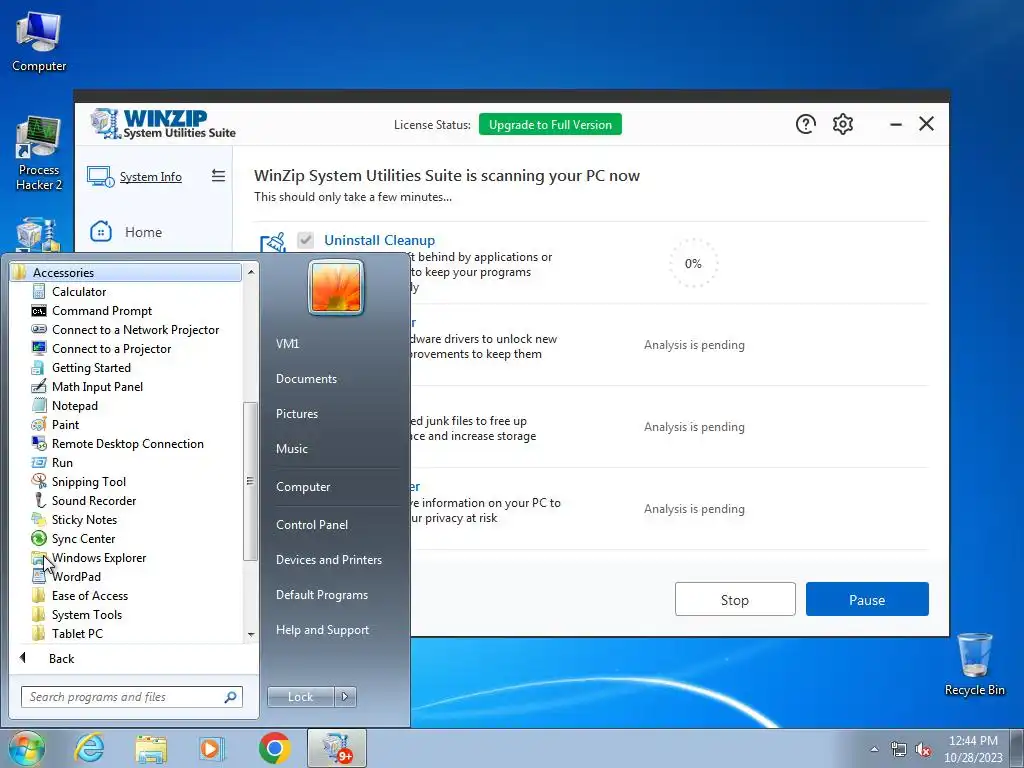
Task: Open Remote Desktop Connection
Action: tap(127, 443)
